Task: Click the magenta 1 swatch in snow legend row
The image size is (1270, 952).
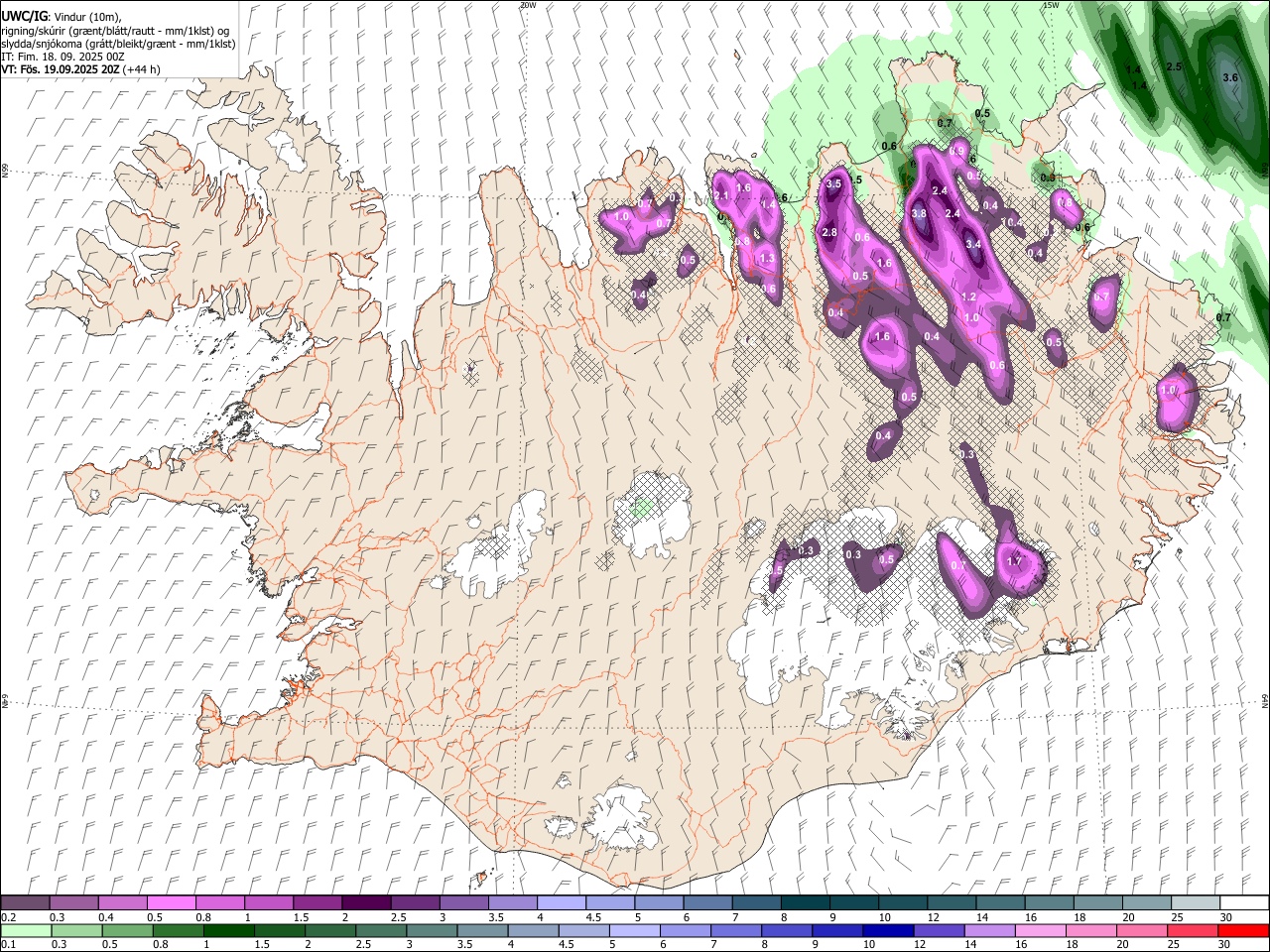Action: [269, 902]
